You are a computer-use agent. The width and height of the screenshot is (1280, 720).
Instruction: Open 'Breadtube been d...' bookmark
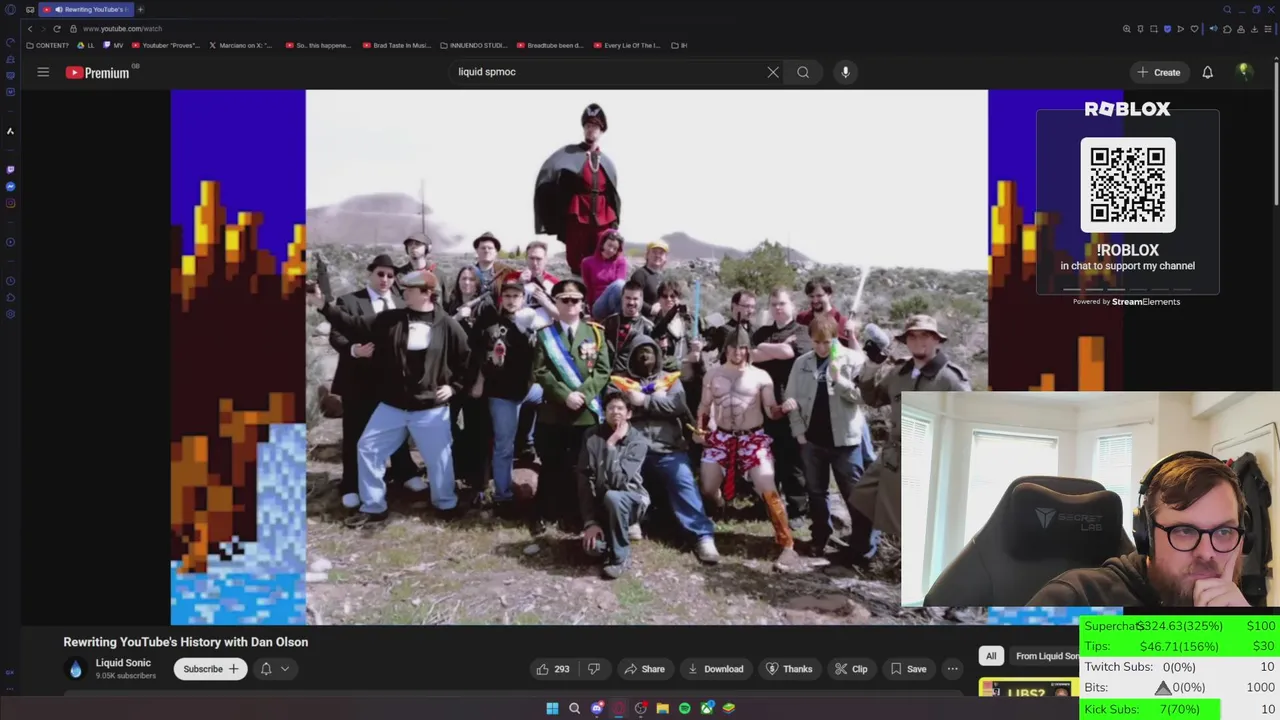pos(550,45)
